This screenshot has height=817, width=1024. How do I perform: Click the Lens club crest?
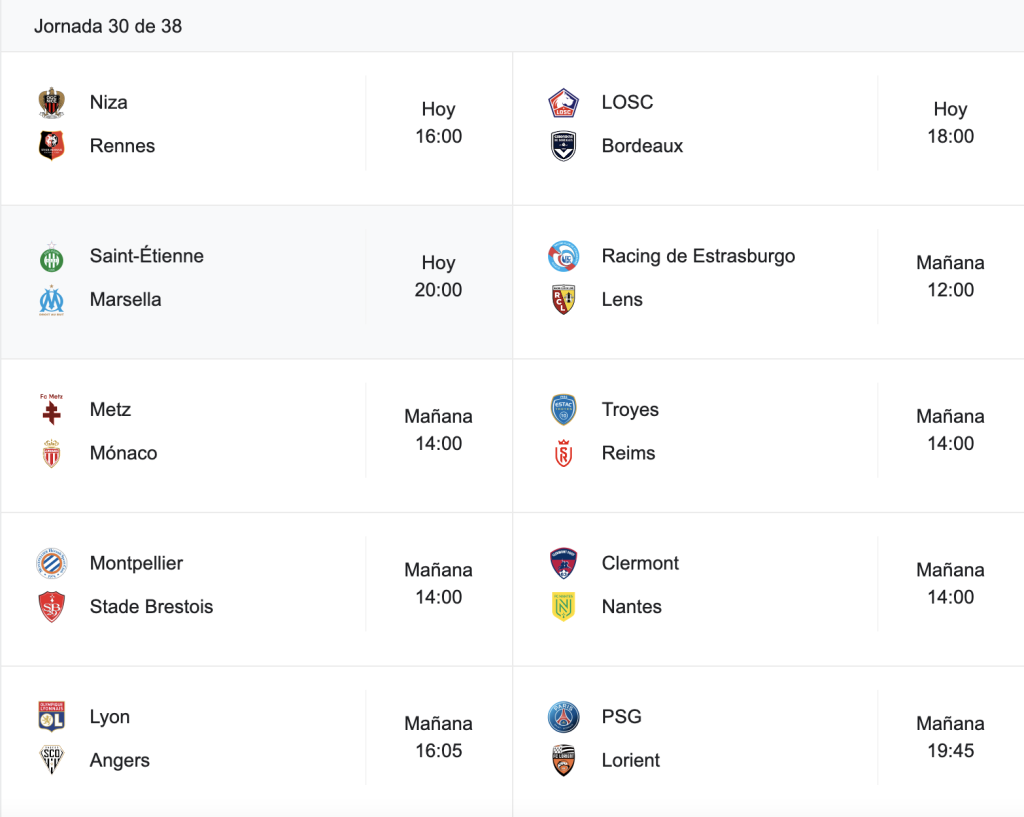[x=564, y=300]
